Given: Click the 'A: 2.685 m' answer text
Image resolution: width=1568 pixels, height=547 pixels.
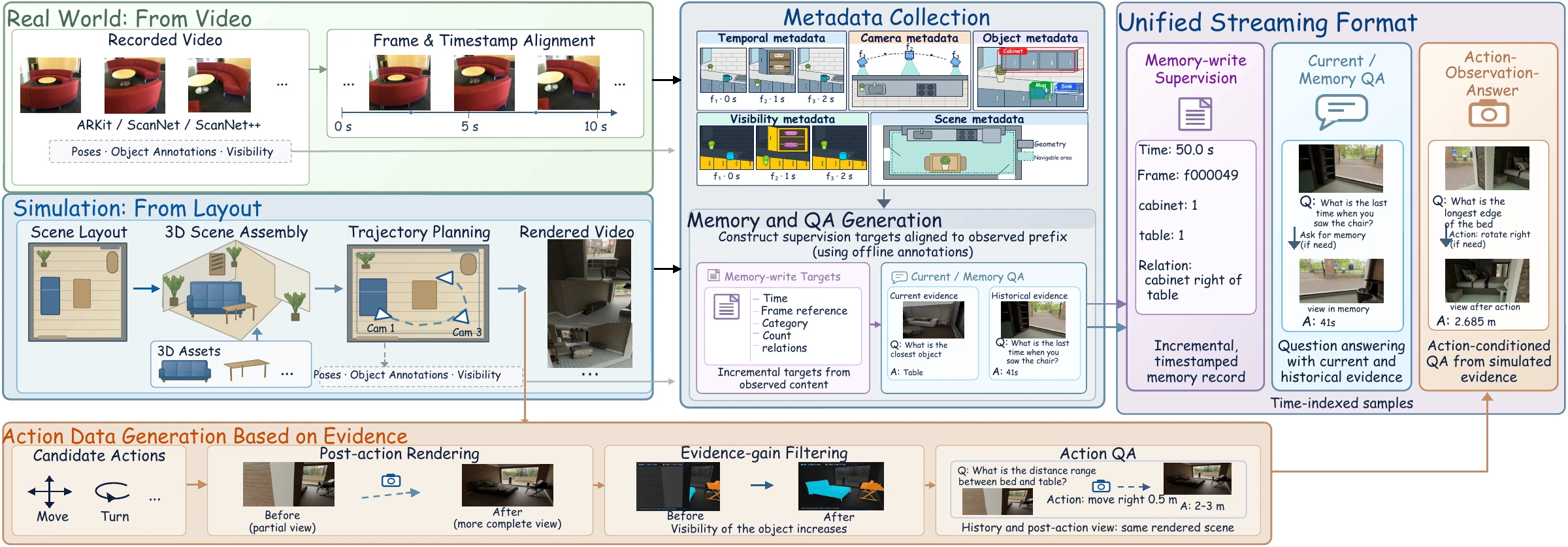Looking at the screenshot, I should coord(1466,322).
